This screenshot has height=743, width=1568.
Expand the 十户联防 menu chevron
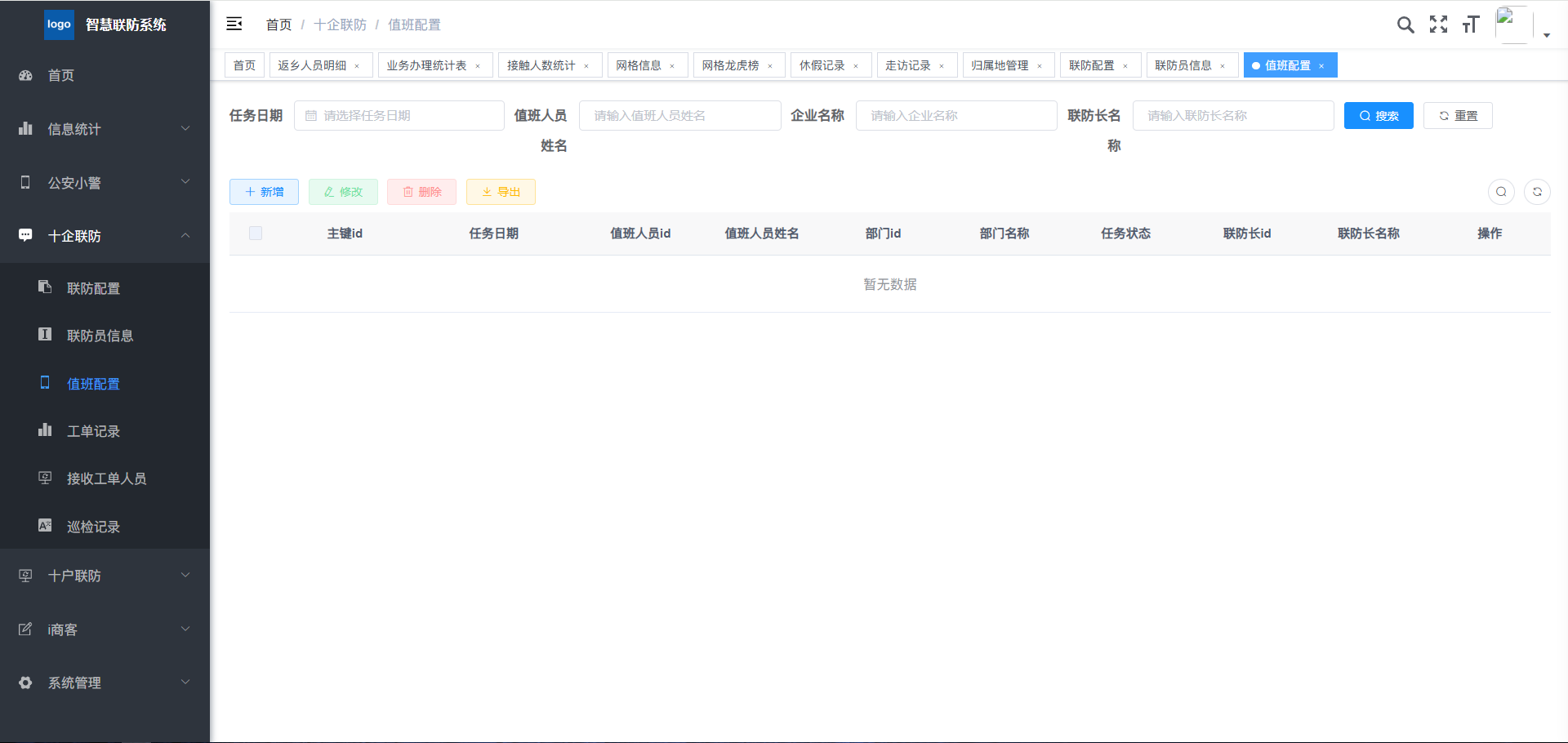(x=185, y=575)
